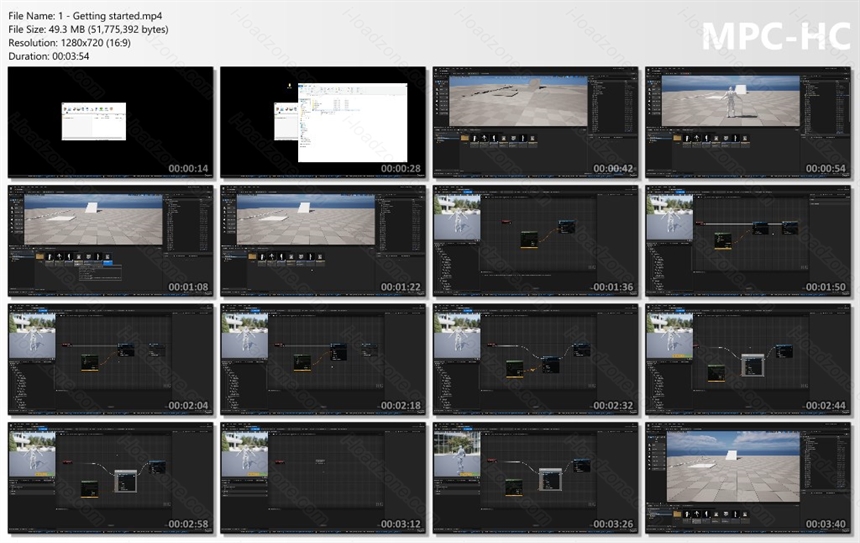Image resolution: width=860 pixels, height=543 pixels.
Task: View the thumbnail timestamped 00:02:44
Action: pos(748,359)
